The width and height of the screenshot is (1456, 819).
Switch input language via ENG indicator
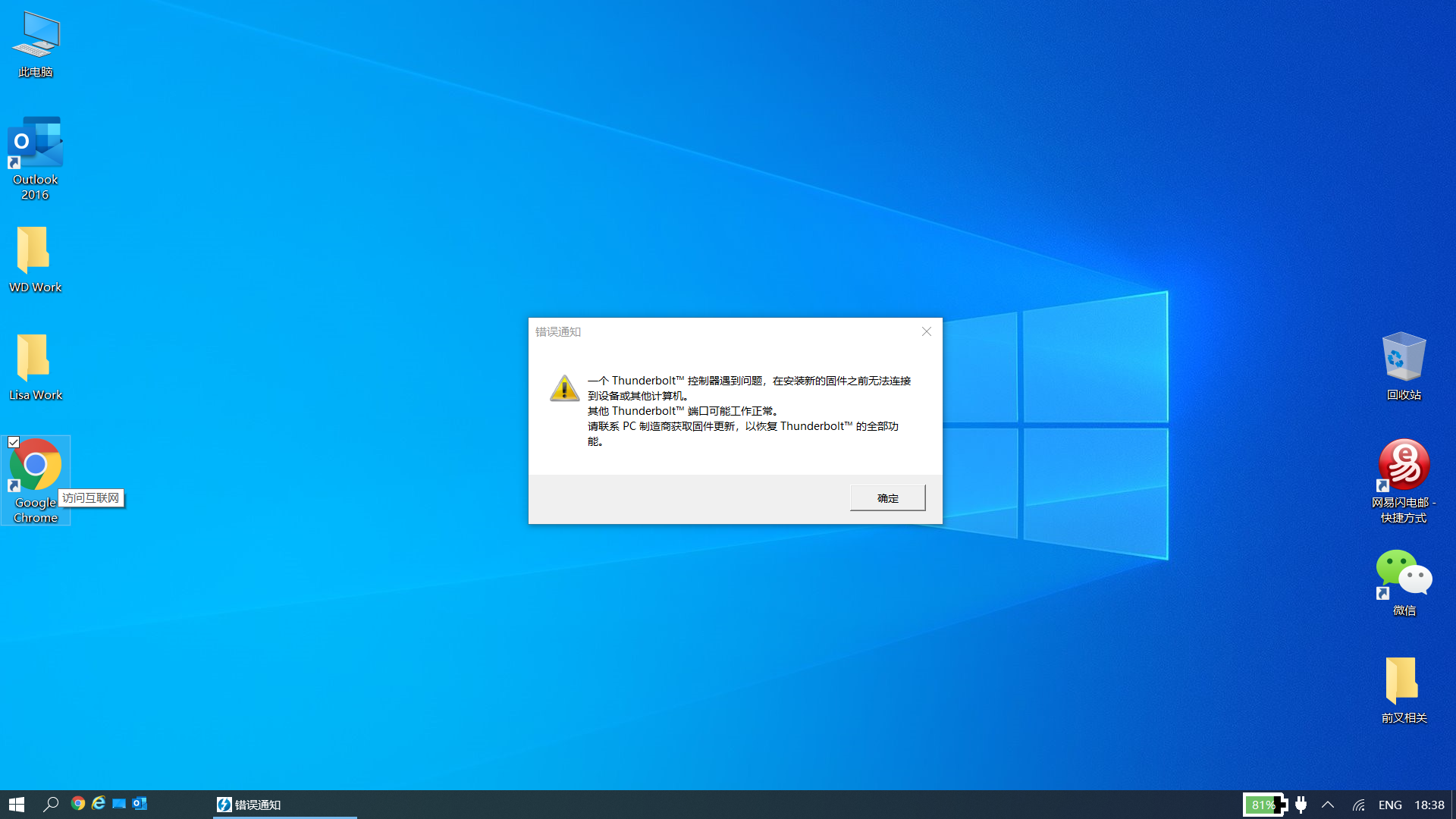(1390, 805)
